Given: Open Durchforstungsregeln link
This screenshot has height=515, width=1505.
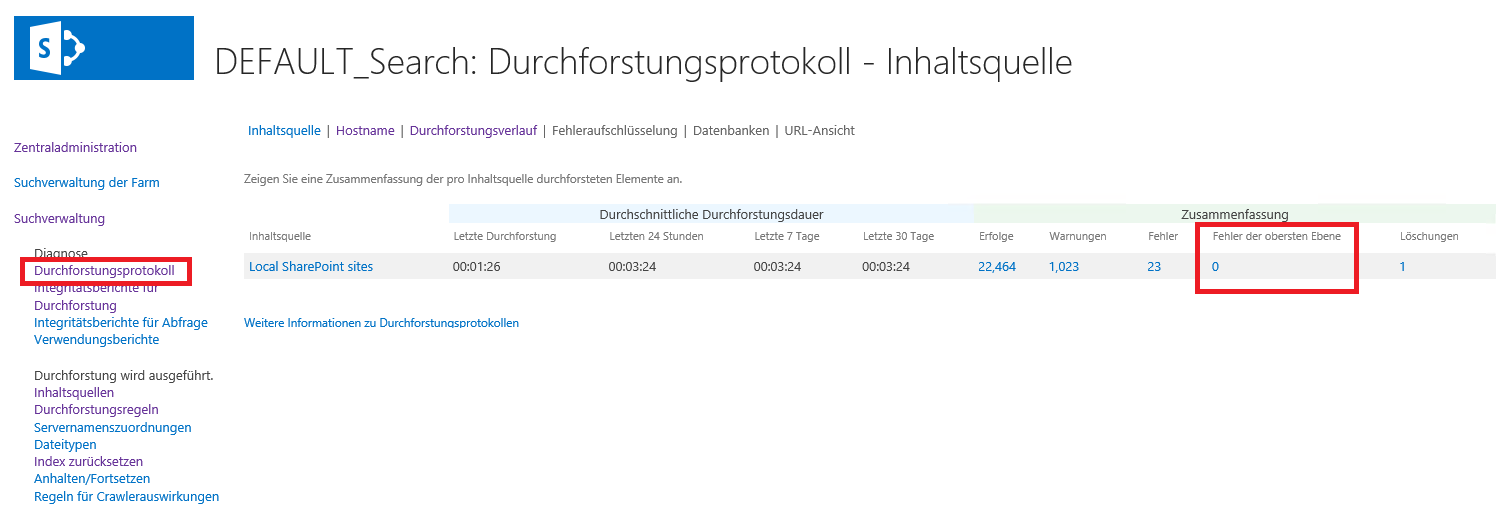Looking at the screenshot, I should tap(96, 410).
